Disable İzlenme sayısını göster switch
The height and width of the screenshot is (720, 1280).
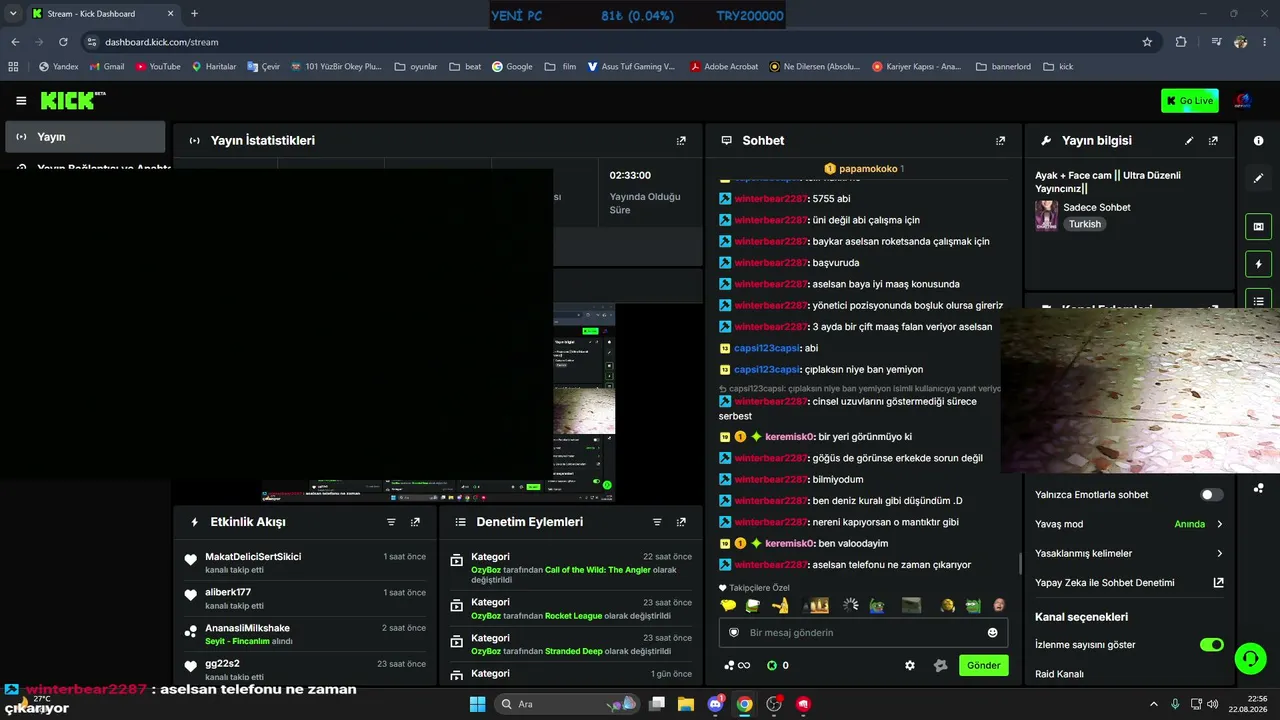[x=1211, y=645]
